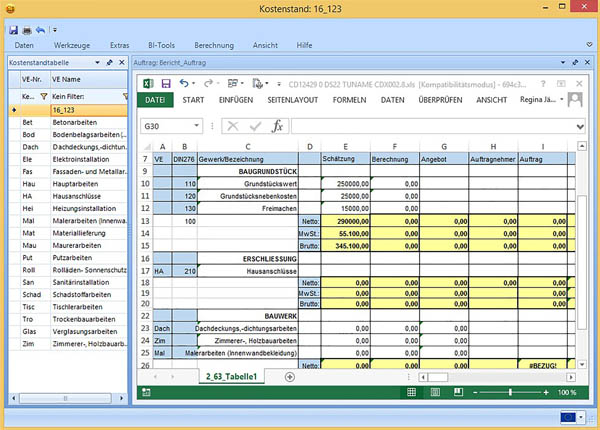Switch to the EINFÜGEN ribbon tab

[x=236, y=100]
